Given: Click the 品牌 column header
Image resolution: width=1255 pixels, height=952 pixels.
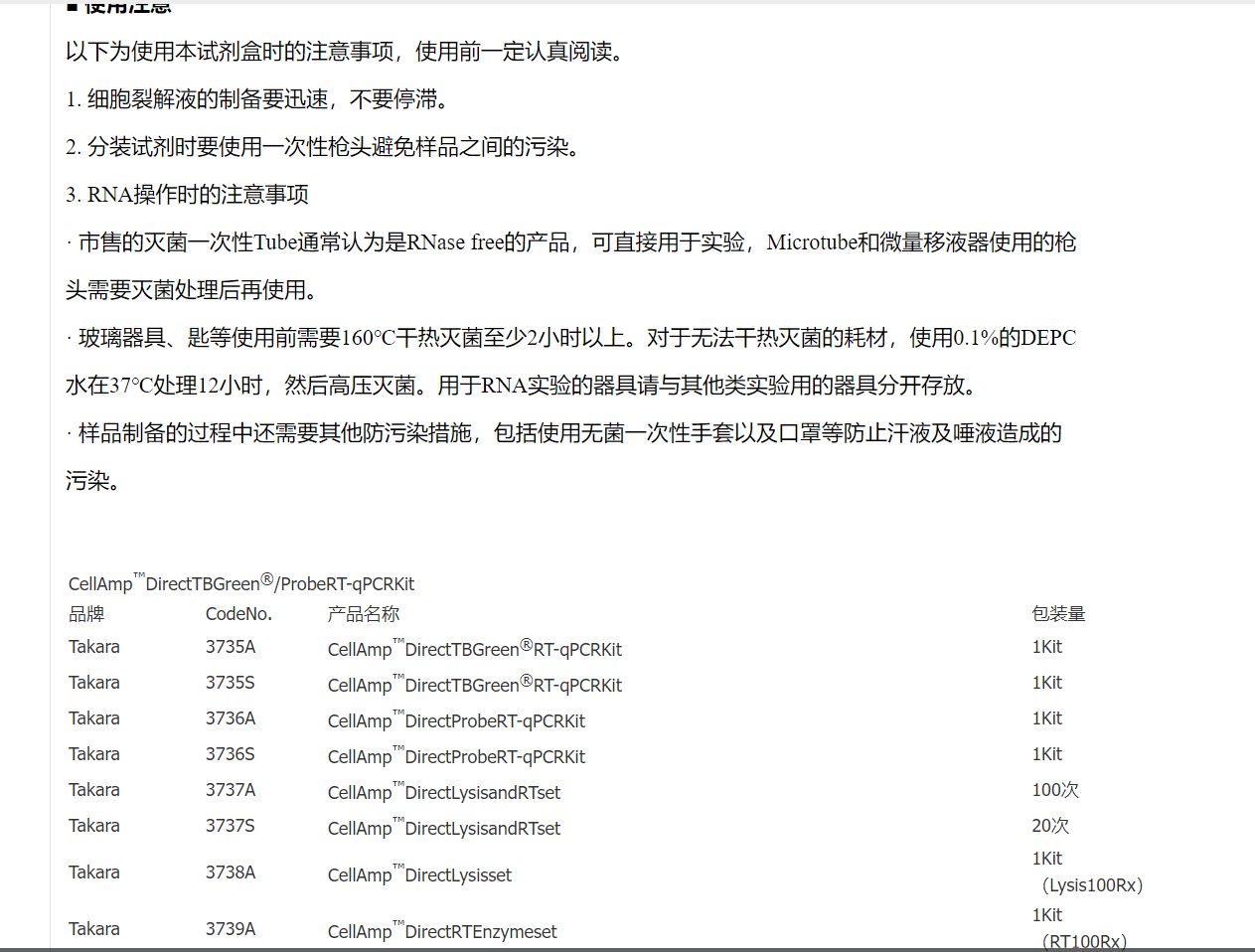Looking at the screenshot, I should 86,614.
